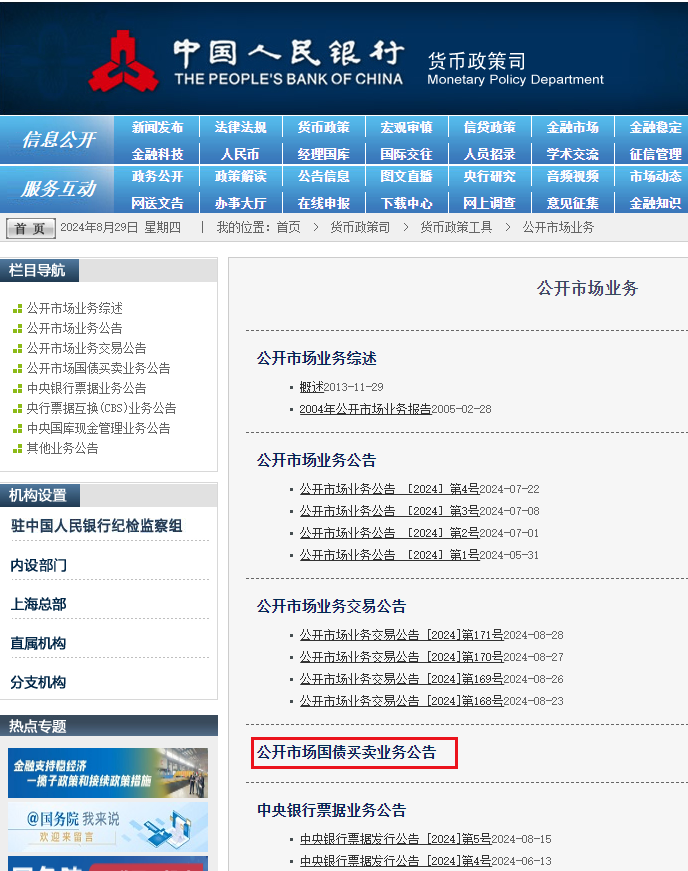The image size is (688, 871).
Task: Open 2004年公开市场业务报告 link
Action: click(365, 409)
